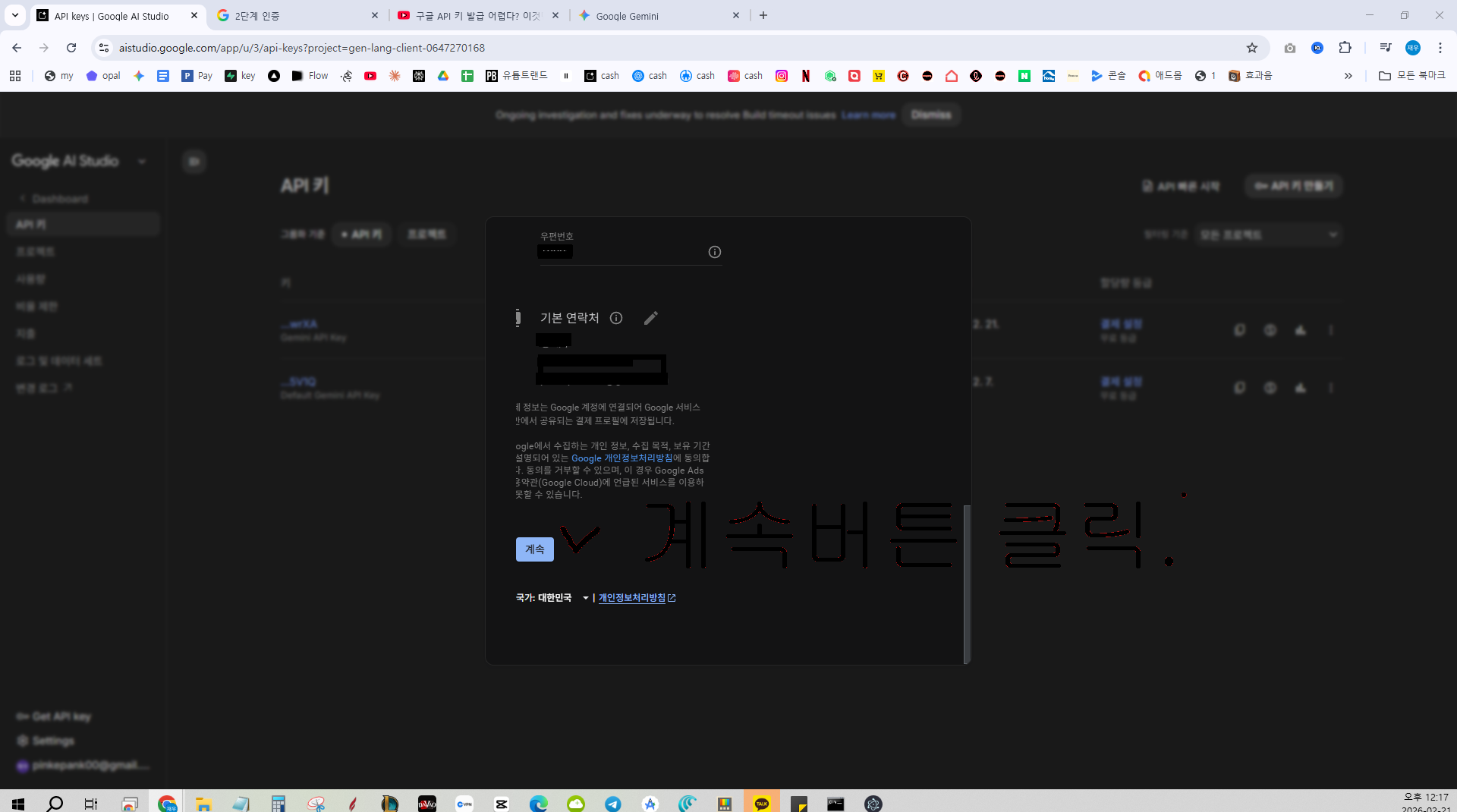Go back to previous page
Screen dimensions: 1457x812
point(17,48)
